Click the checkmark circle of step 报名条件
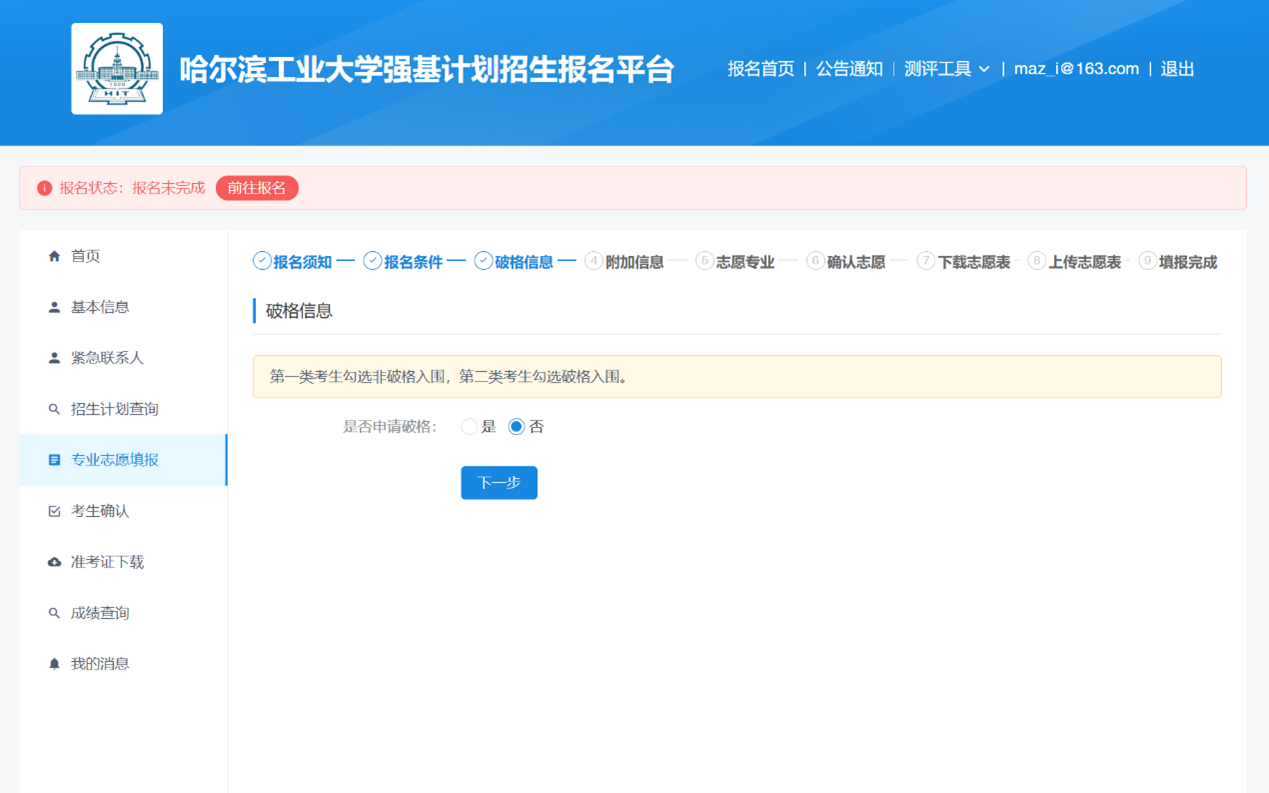The width and height of the screenshot is (1269, 793). tap(373, 261)
